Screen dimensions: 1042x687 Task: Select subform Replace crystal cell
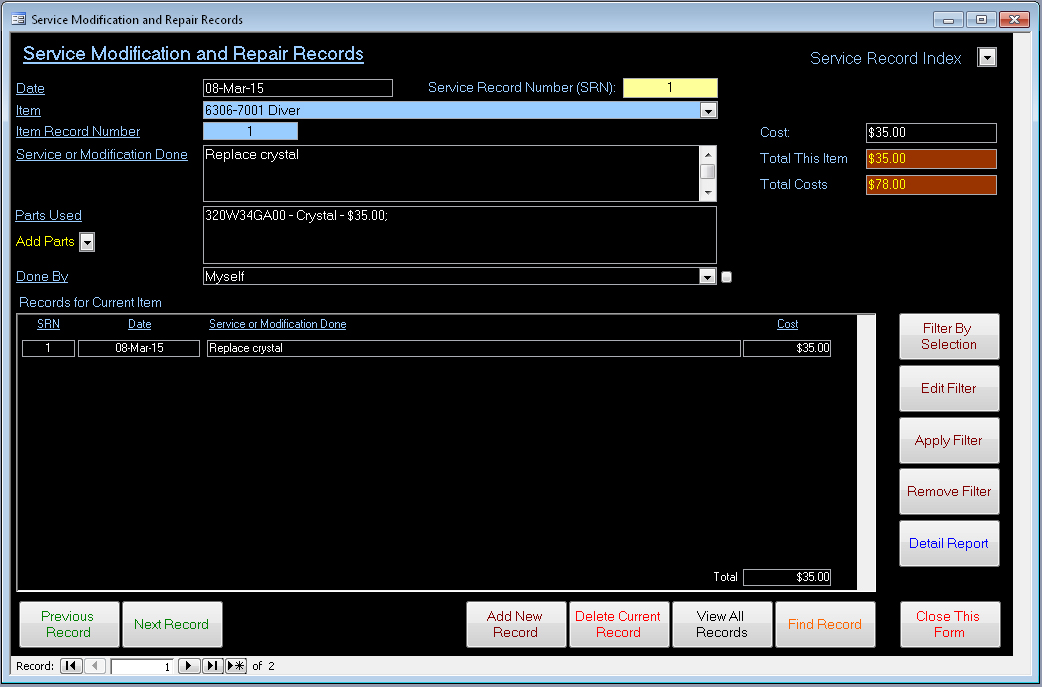click(474, 348)
